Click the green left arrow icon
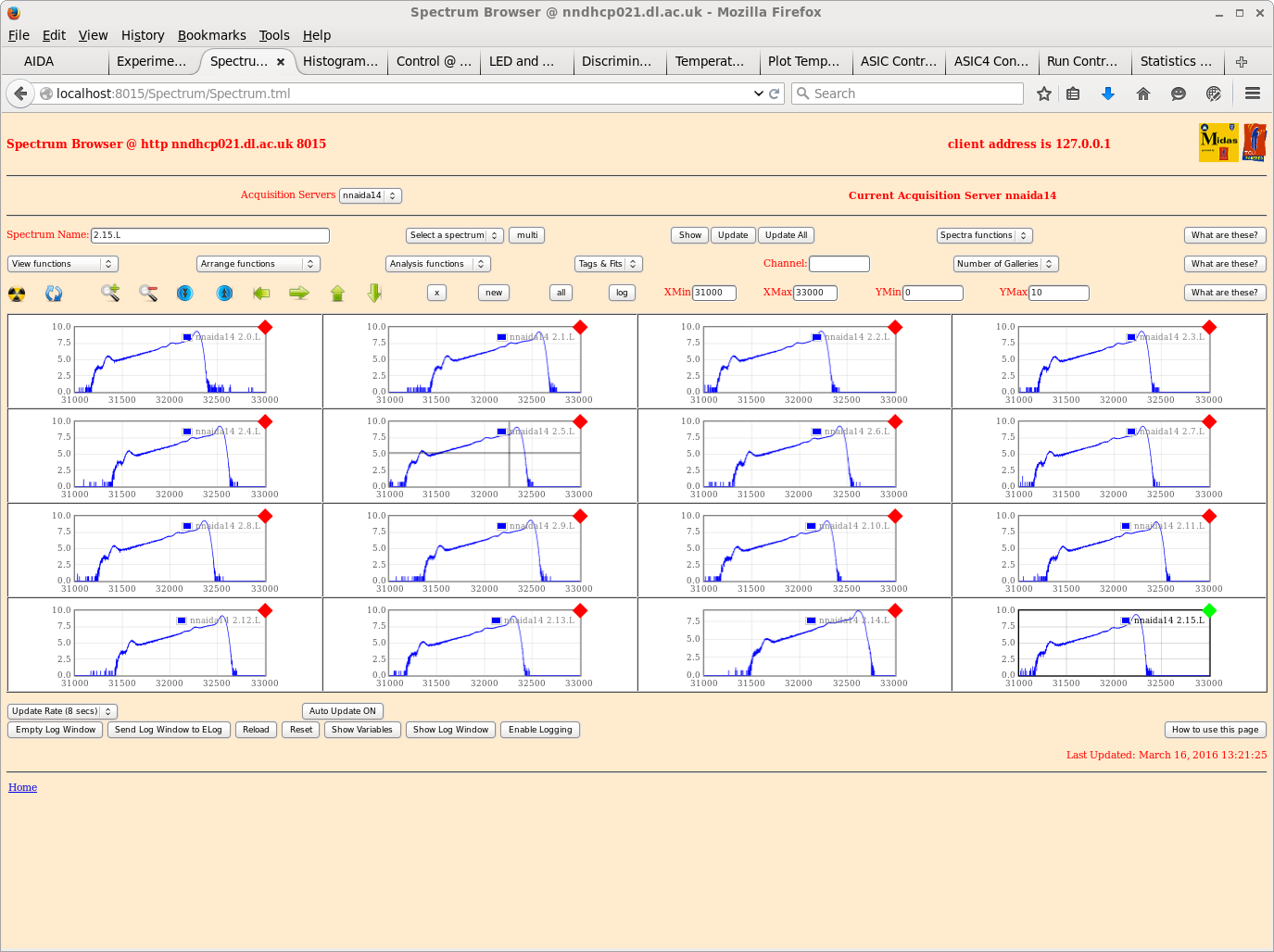The height and width of the screenshot is (952, 1274). pyautogui.click(x=261, y=294)
